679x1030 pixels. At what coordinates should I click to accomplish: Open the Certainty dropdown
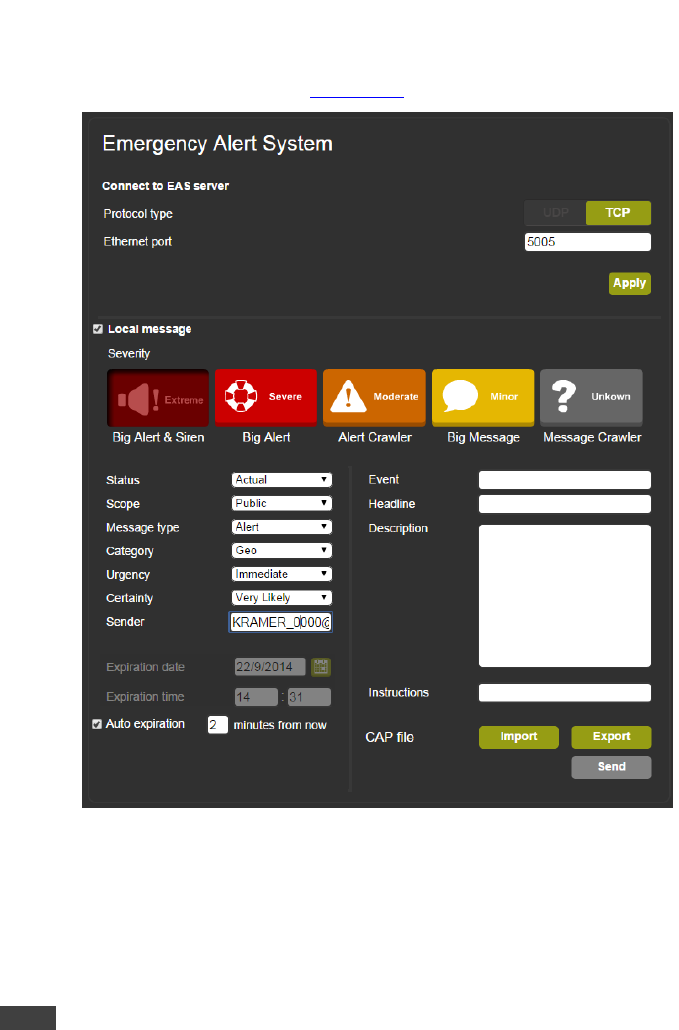point(282,598)
